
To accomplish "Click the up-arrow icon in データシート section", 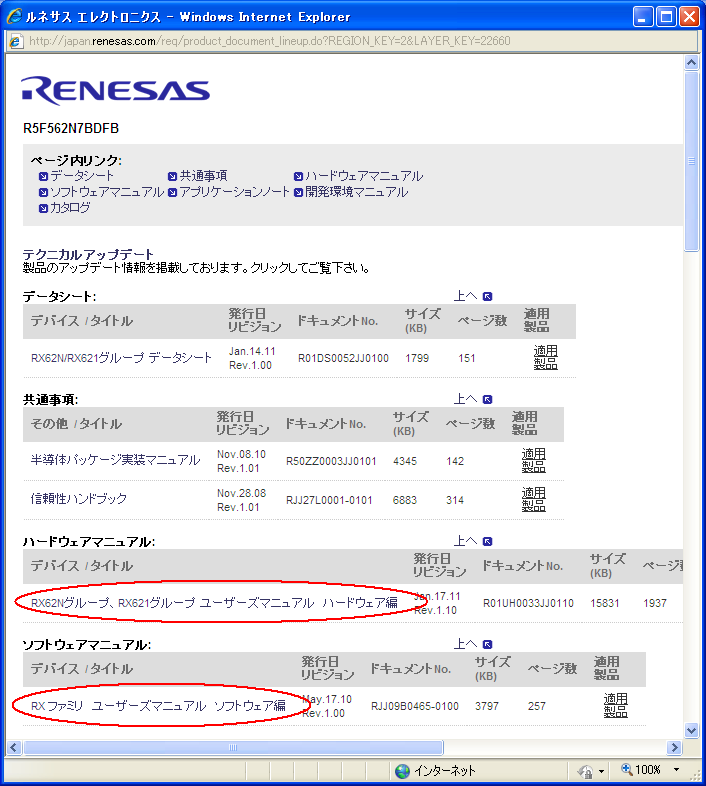I will coord(487,296).
